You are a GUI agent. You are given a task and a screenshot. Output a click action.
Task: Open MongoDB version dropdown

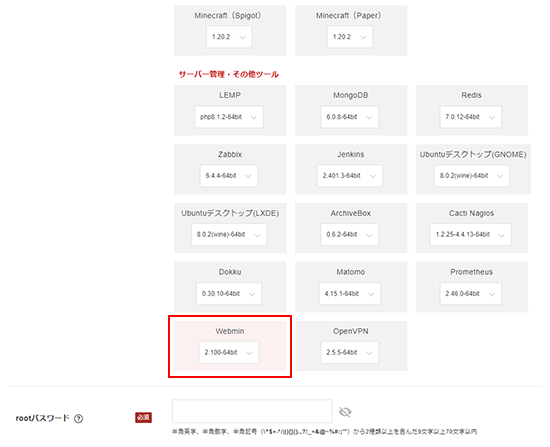(x=349, y=117)
